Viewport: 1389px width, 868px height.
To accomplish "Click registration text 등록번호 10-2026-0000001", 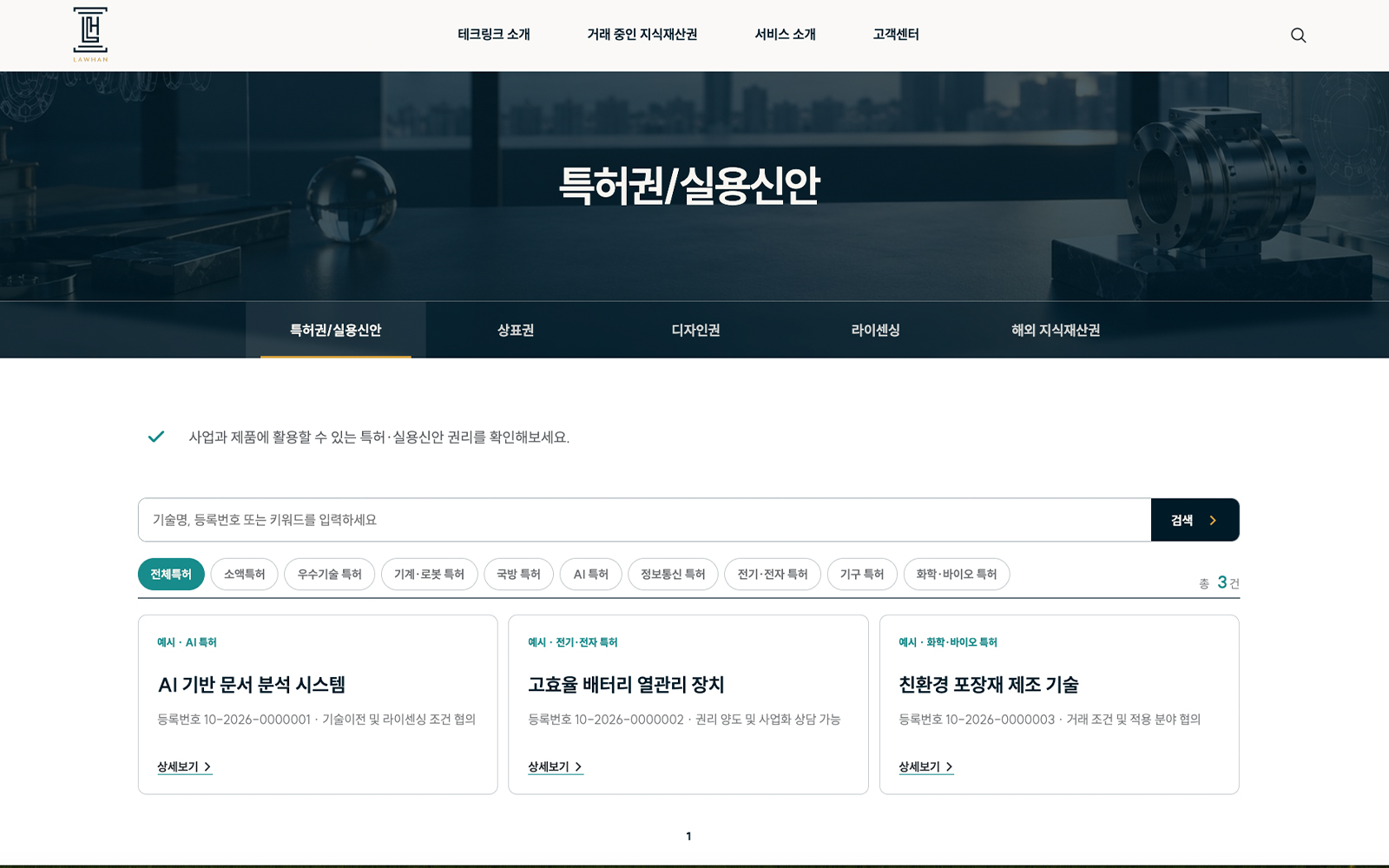I will pyautogui.click(x=234, y=720).
